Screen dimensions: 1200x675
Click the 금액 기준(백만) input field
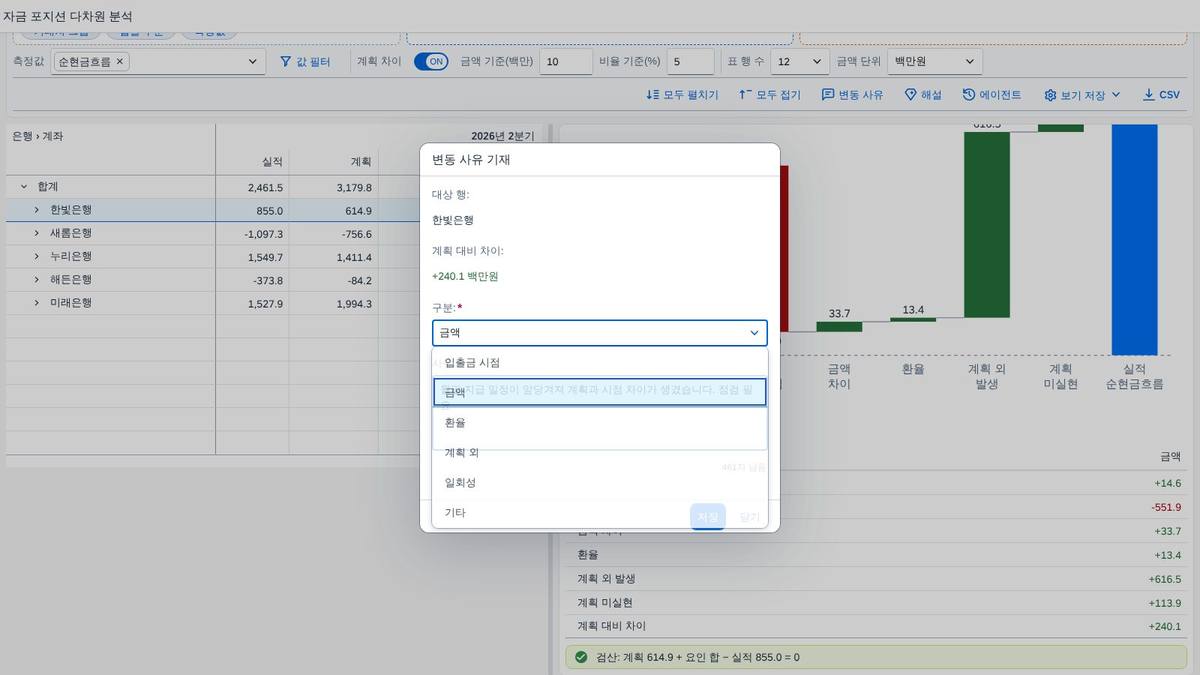[566, 62]
